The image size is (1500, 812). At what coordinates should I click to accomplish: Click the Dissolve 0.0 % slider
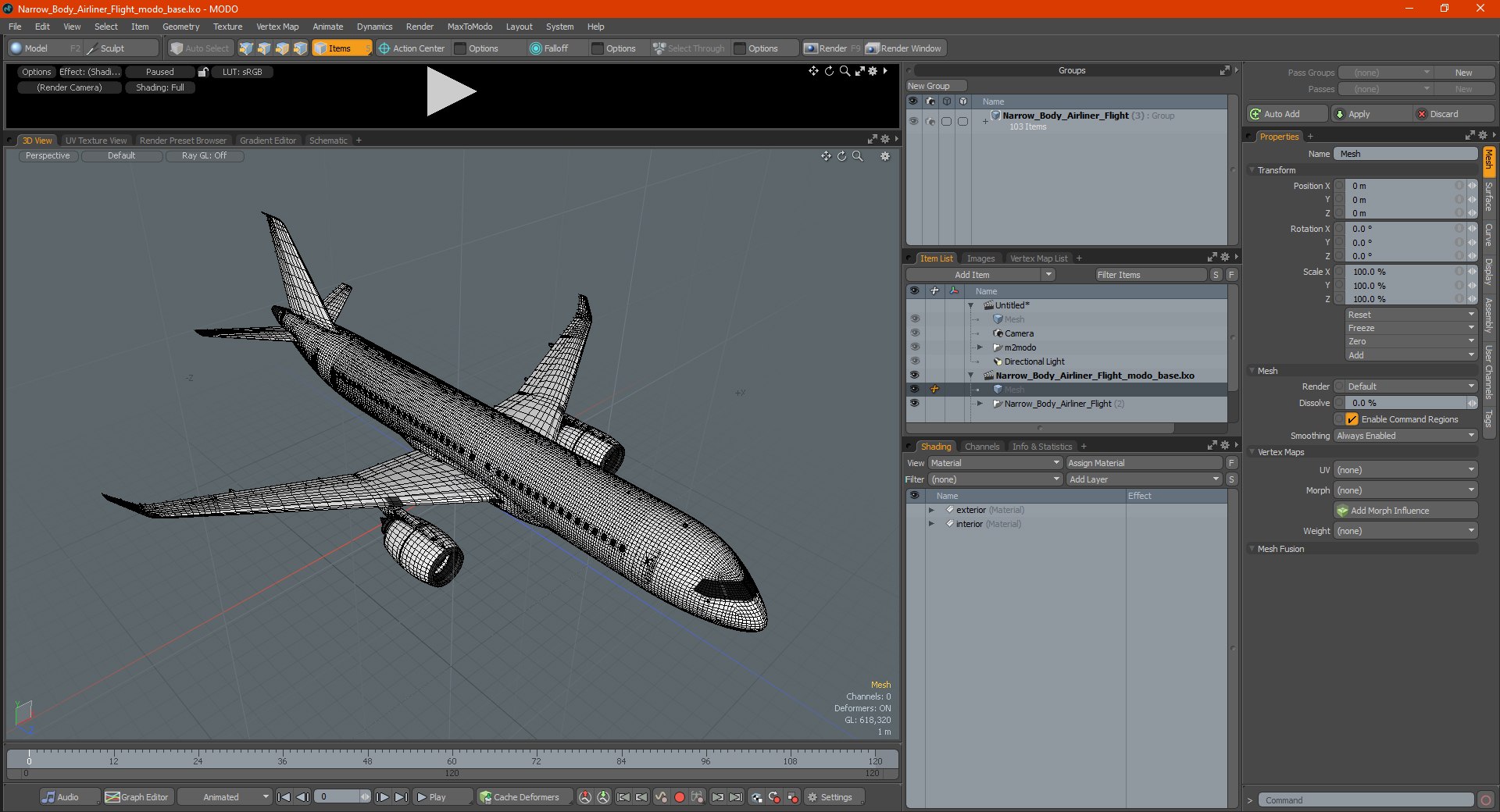pos(1405,403)
